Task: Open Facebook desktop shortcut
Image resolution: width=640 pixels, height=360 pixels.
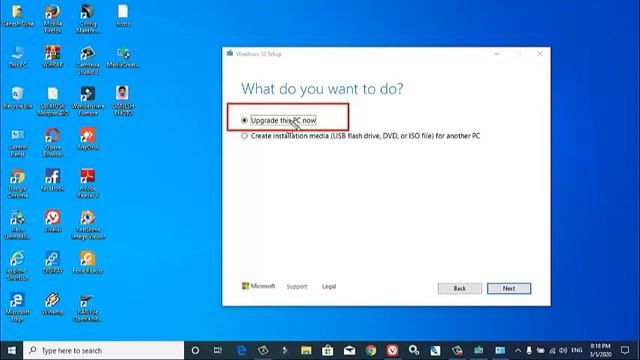Action: (53, 180)
